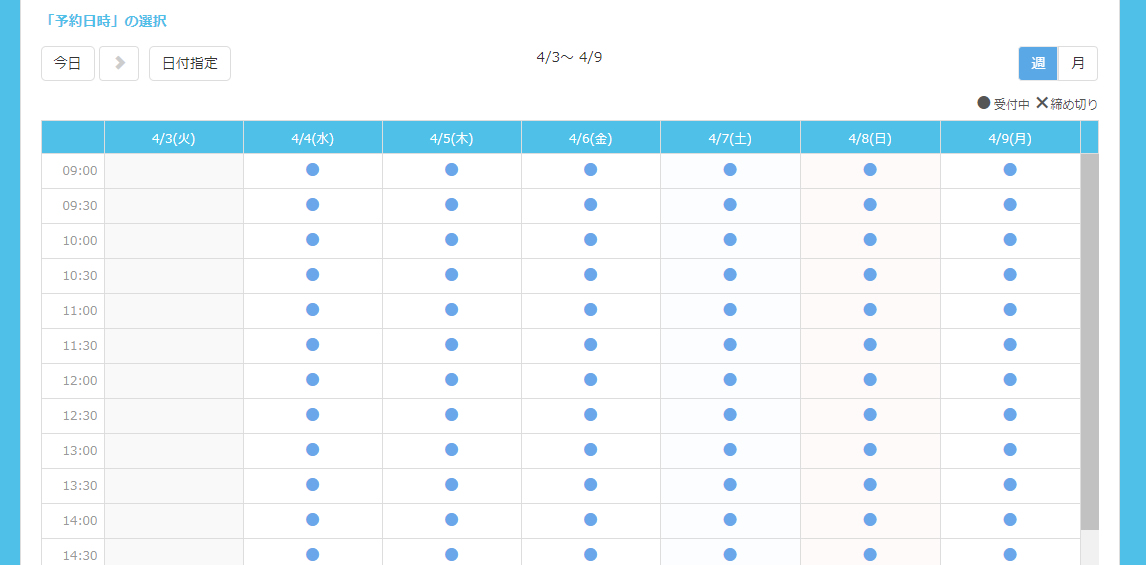Open the 日付指定 date picker
The image size is (1146, 565).
(x=190, y=63)
